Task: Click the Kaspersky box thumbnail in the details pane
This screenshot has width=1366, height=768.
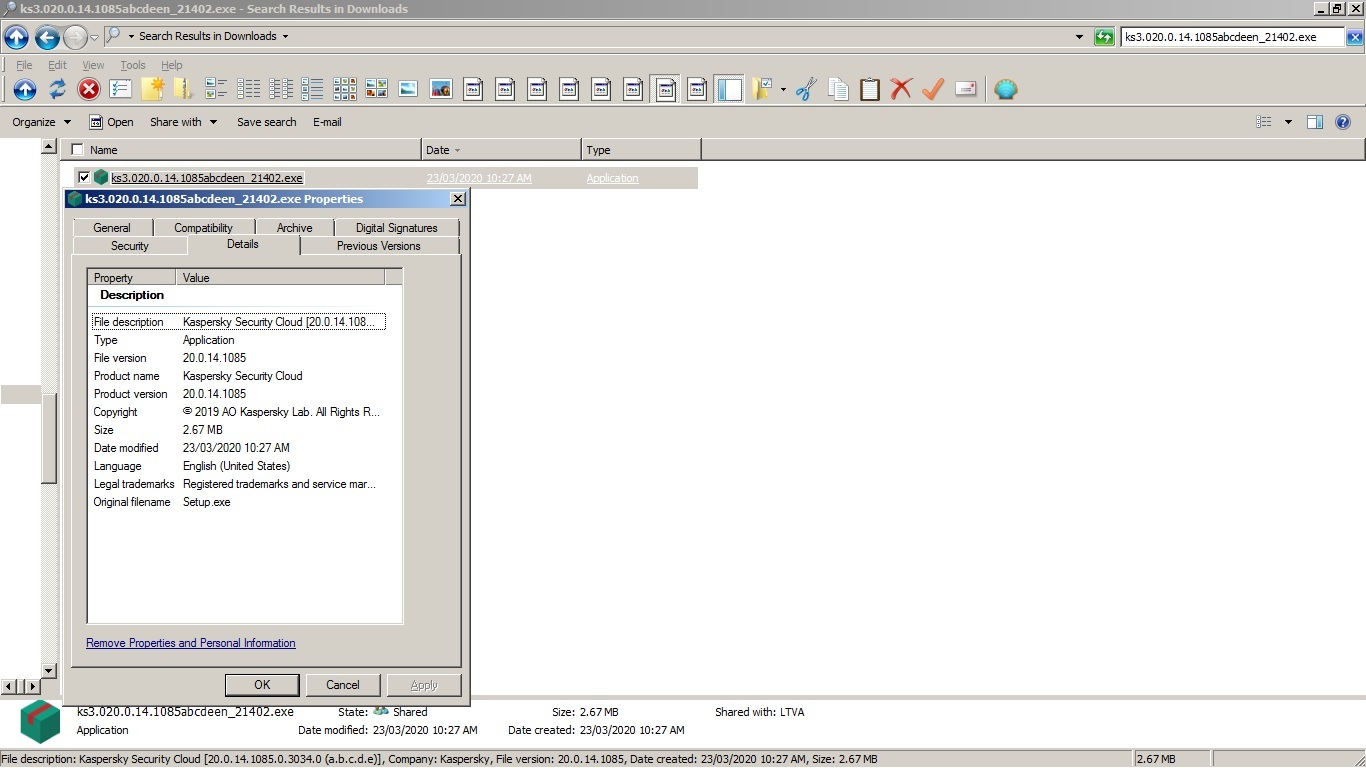Action: point(41,721)
